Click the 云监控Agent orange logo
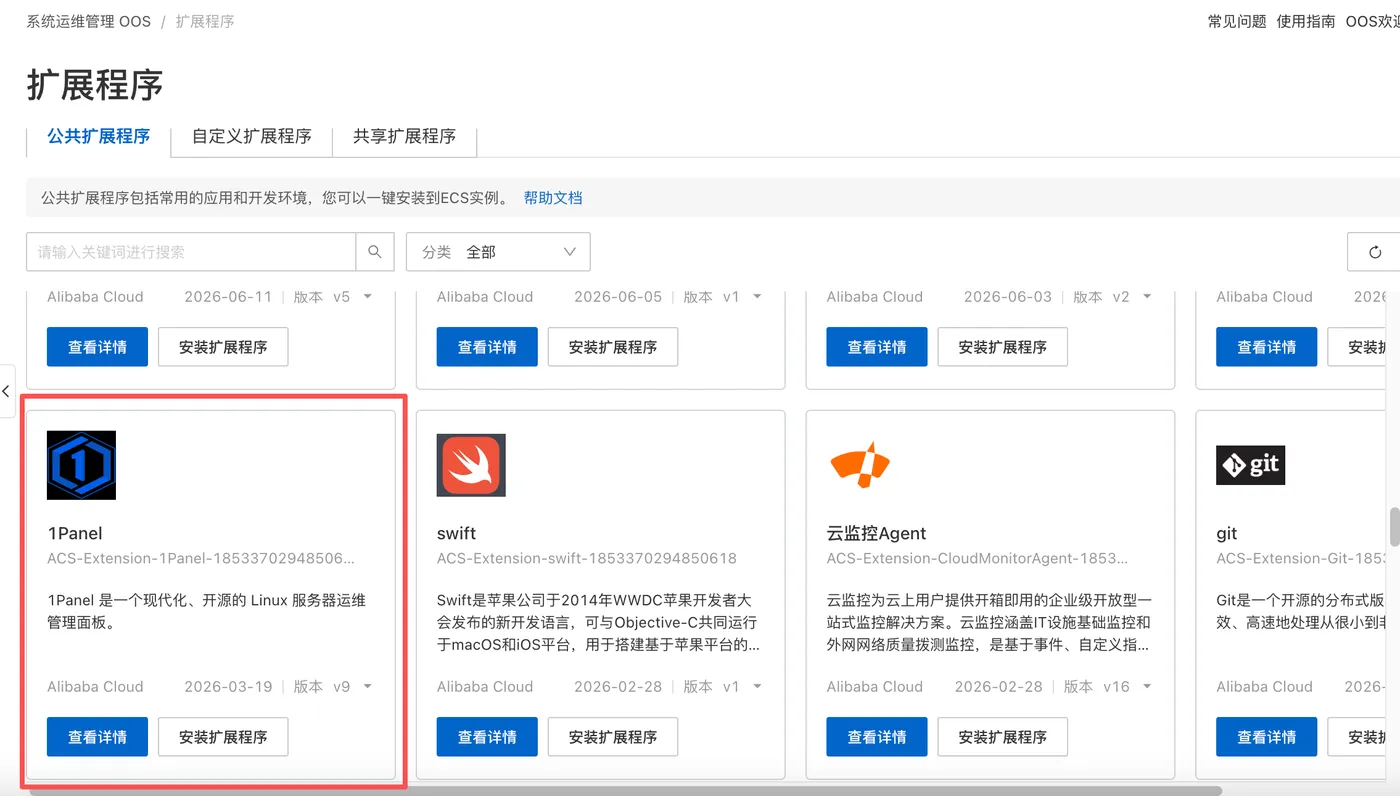The width and height of the screenshot is (1400, 796). pos(860,465)
